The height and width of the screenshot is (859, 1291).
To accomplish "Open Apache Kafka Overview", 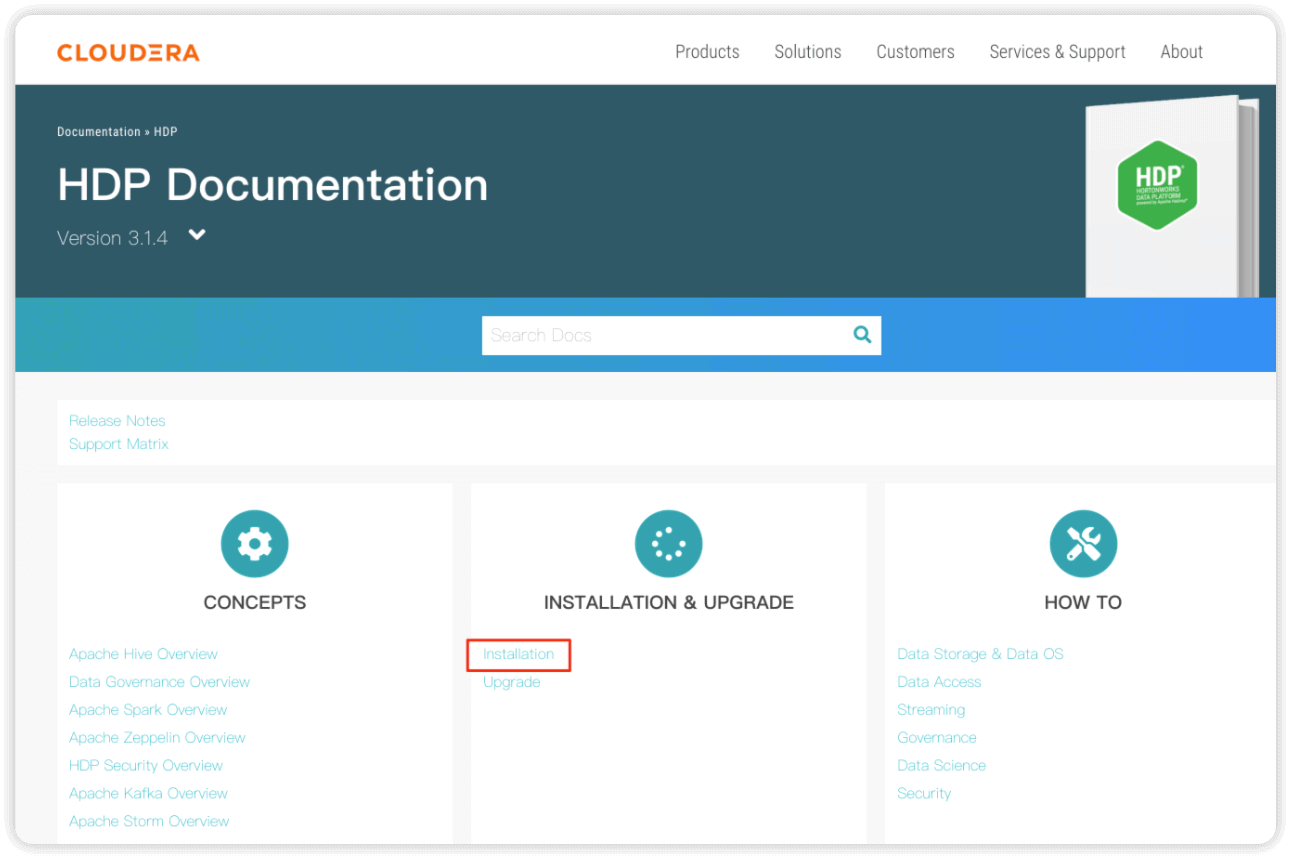I will (148, 793).
